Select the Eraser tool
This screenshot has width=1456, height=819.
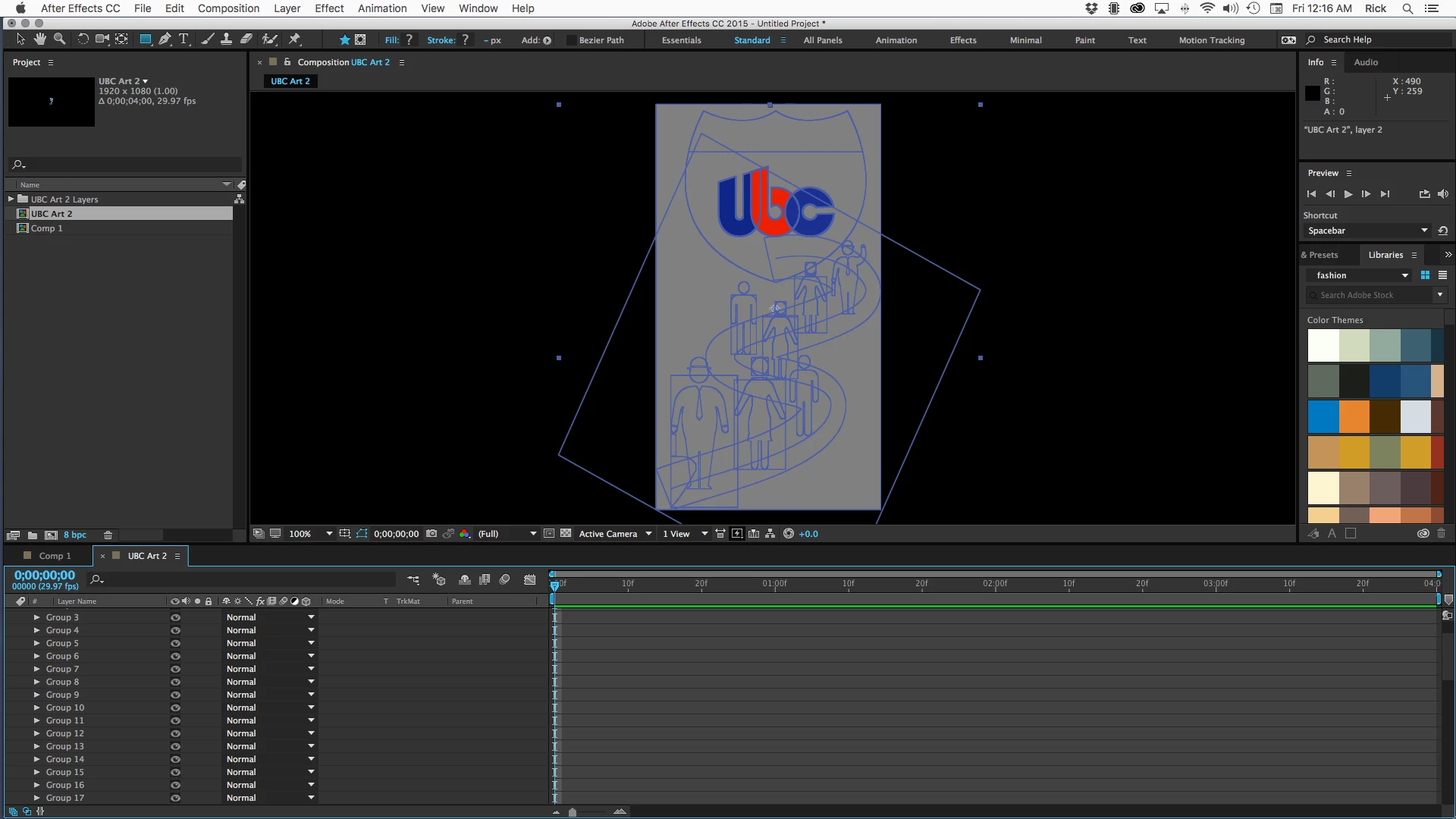point(246,39)
